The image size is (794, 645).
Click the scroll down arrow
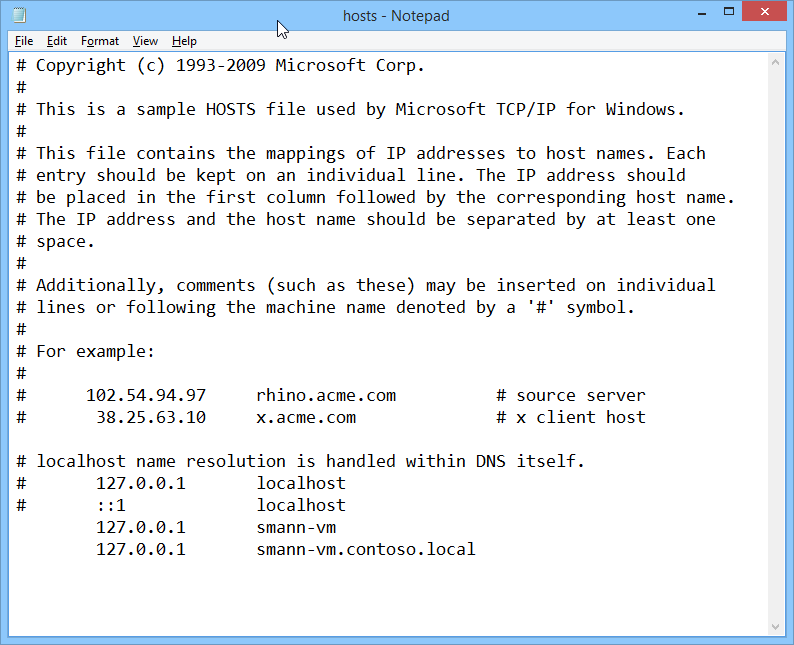(775, 627)
